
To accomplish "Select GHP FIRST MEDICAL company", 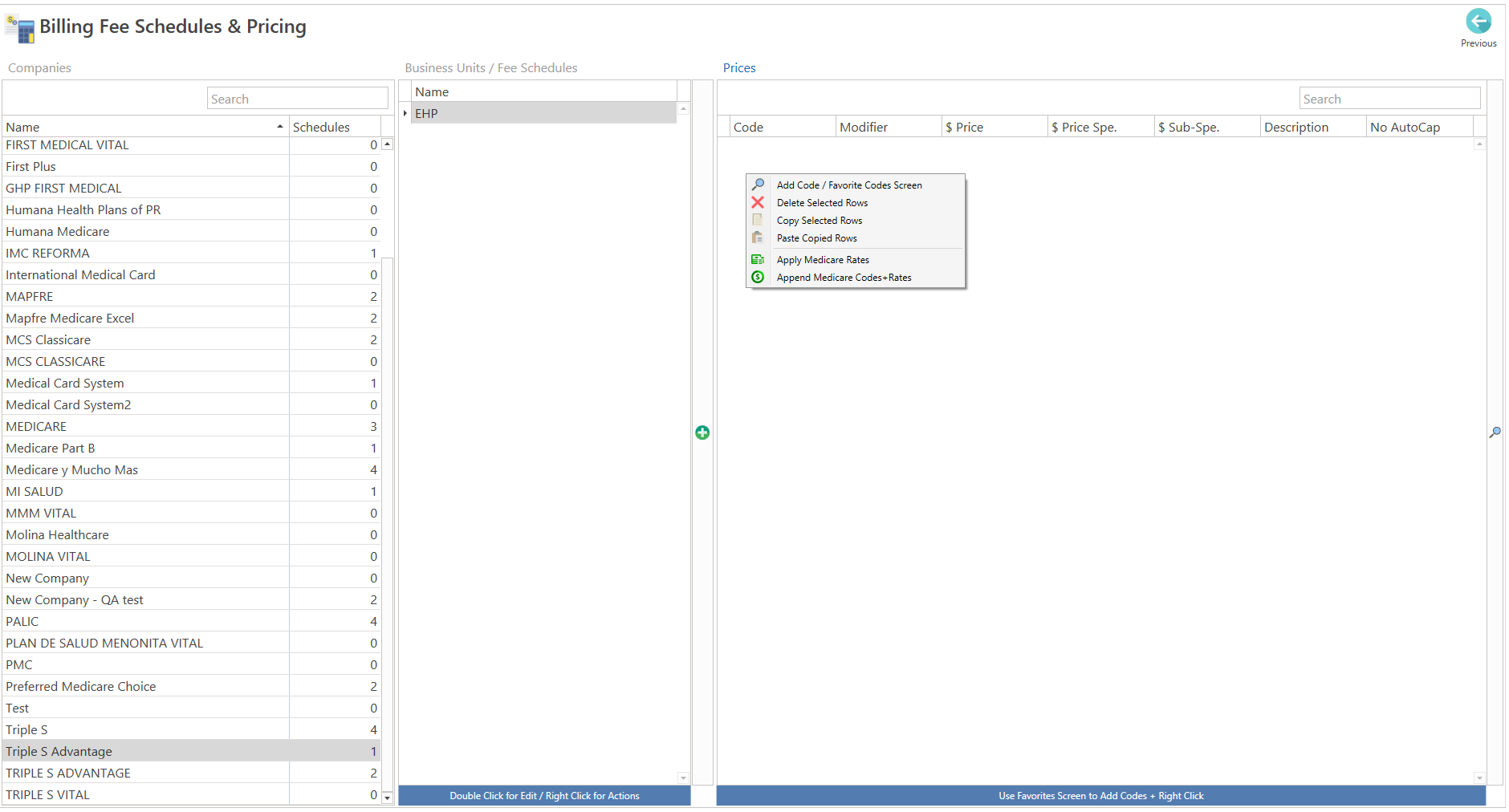I will coord(191,188).
